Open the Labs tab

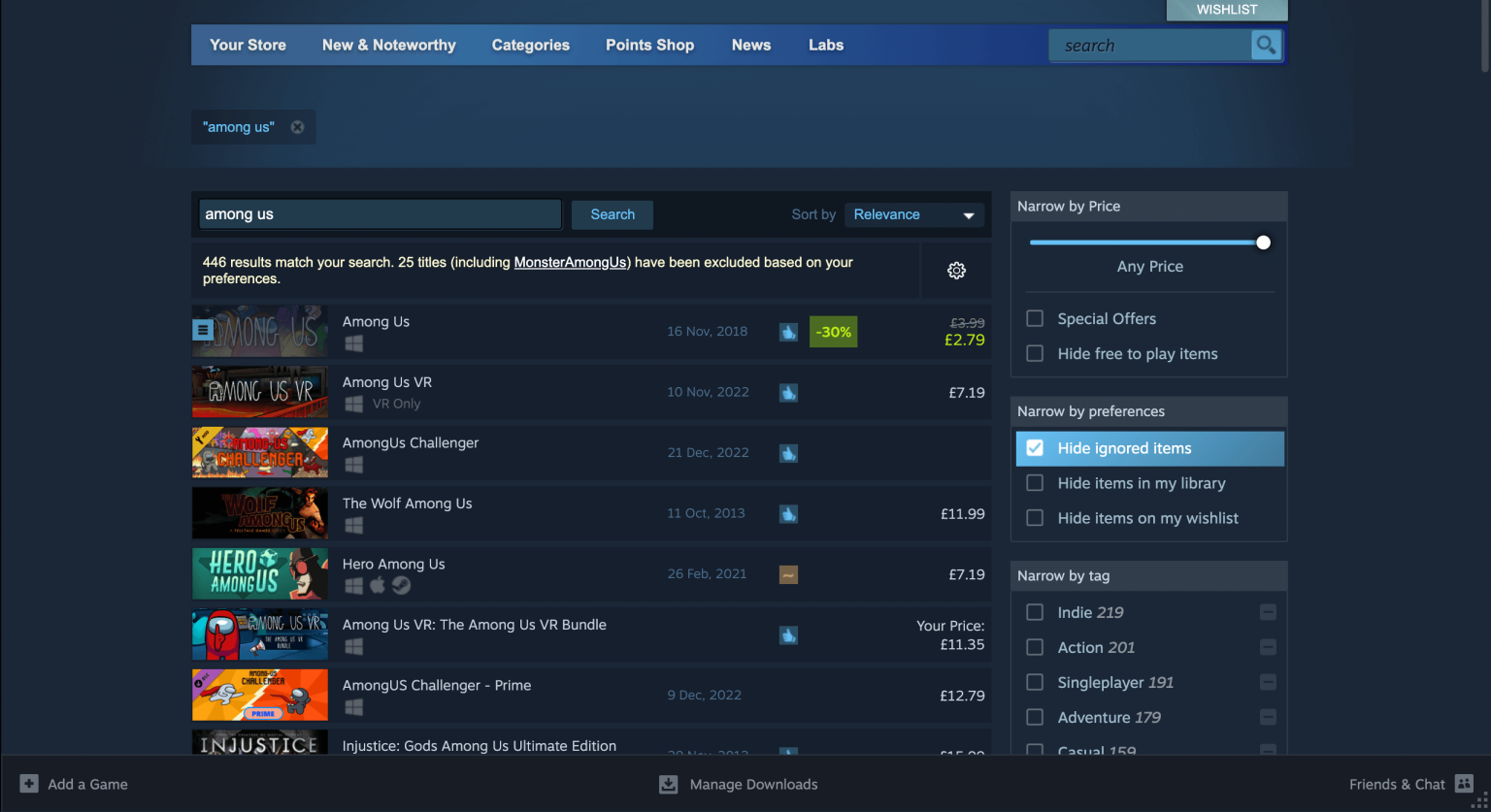coord(826,45)
